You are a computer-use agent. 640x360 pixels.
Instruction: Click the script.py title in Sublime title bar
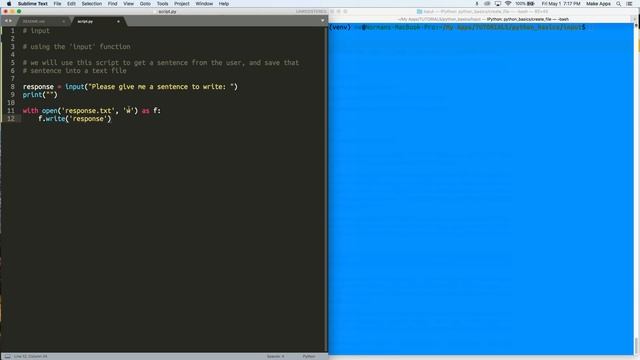[167, 12]
